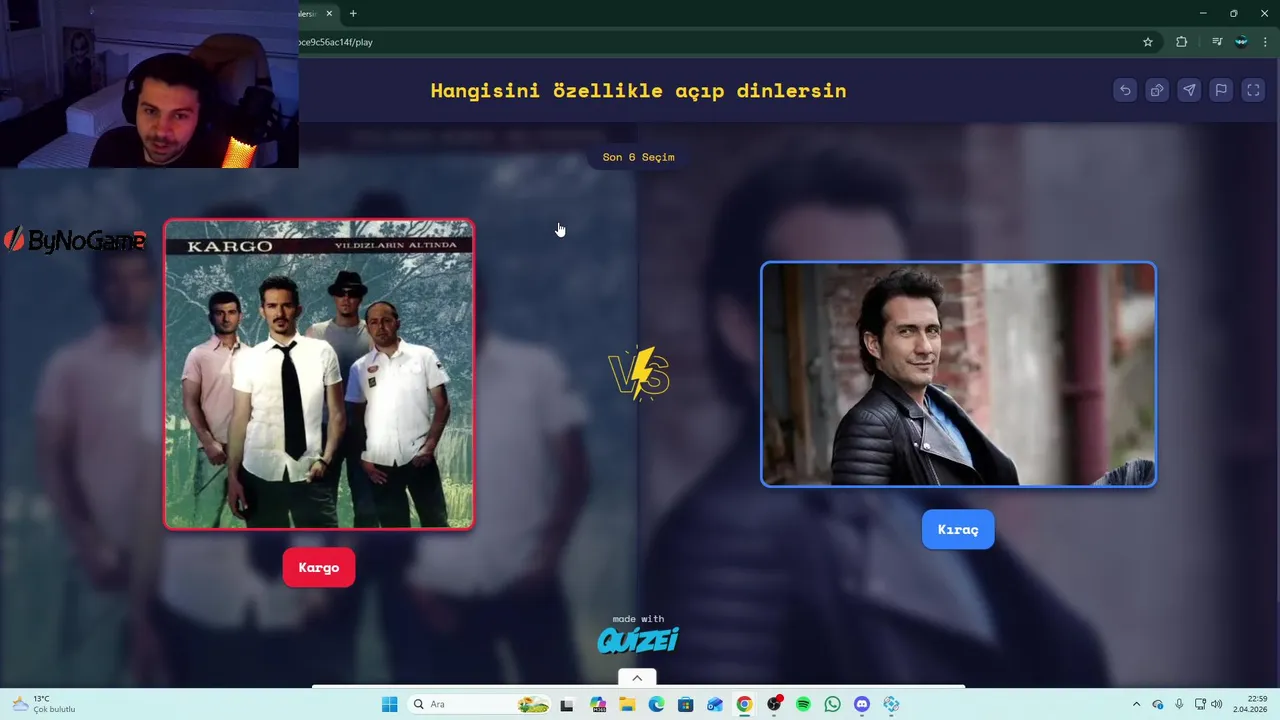
Task: Open the browser extensions puzzle icon
Action: coord(1182,42)
